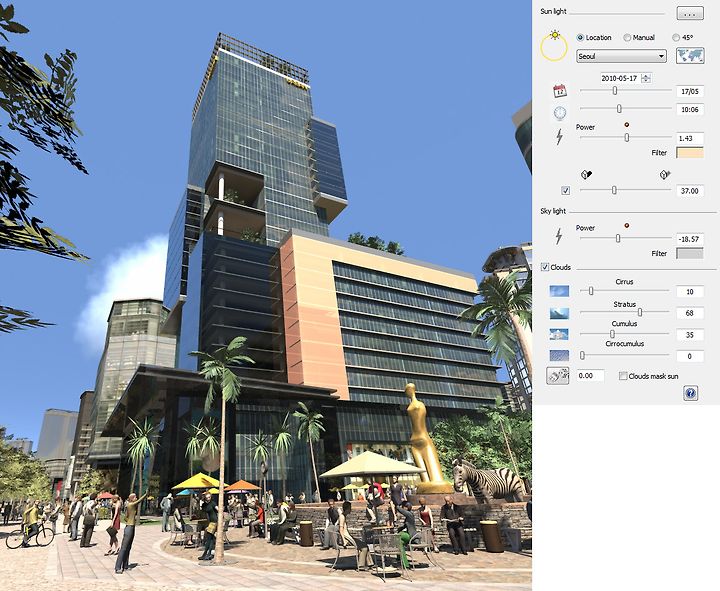Click the time of day slider handle
The image size is (720, 591).
pos(619,109)
